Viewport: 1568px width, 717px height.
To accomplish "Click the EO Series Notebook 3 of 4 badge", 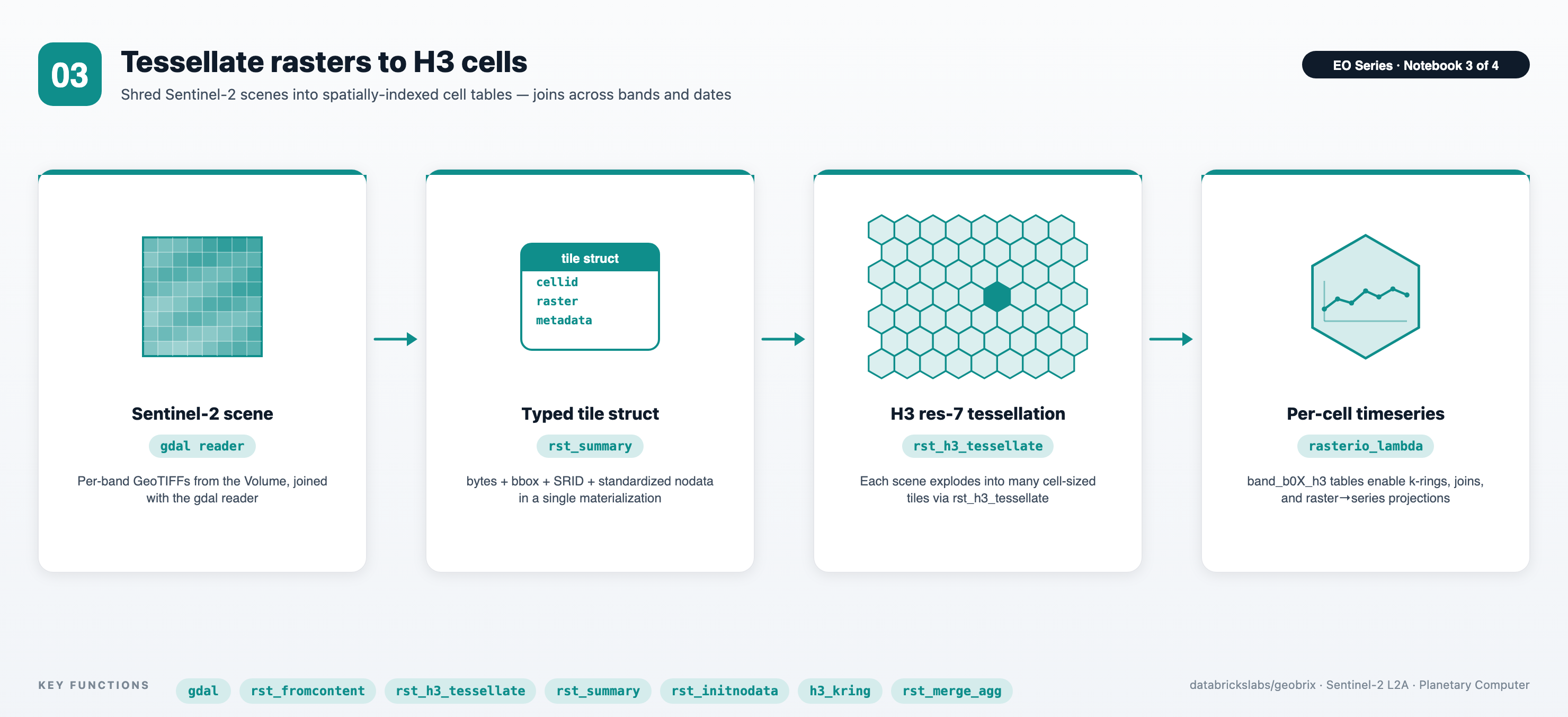I will point(1415,65).
